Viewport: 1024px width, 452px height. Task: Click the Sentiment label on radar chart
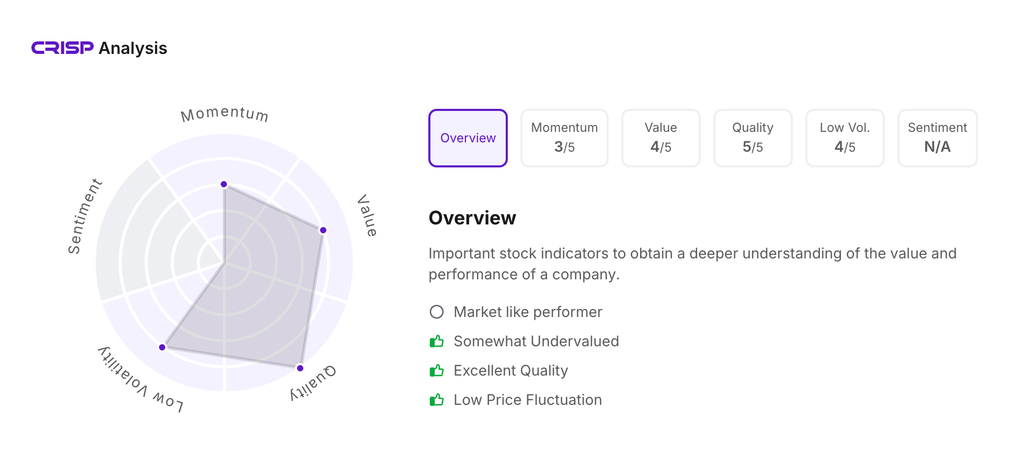(84, 217)
